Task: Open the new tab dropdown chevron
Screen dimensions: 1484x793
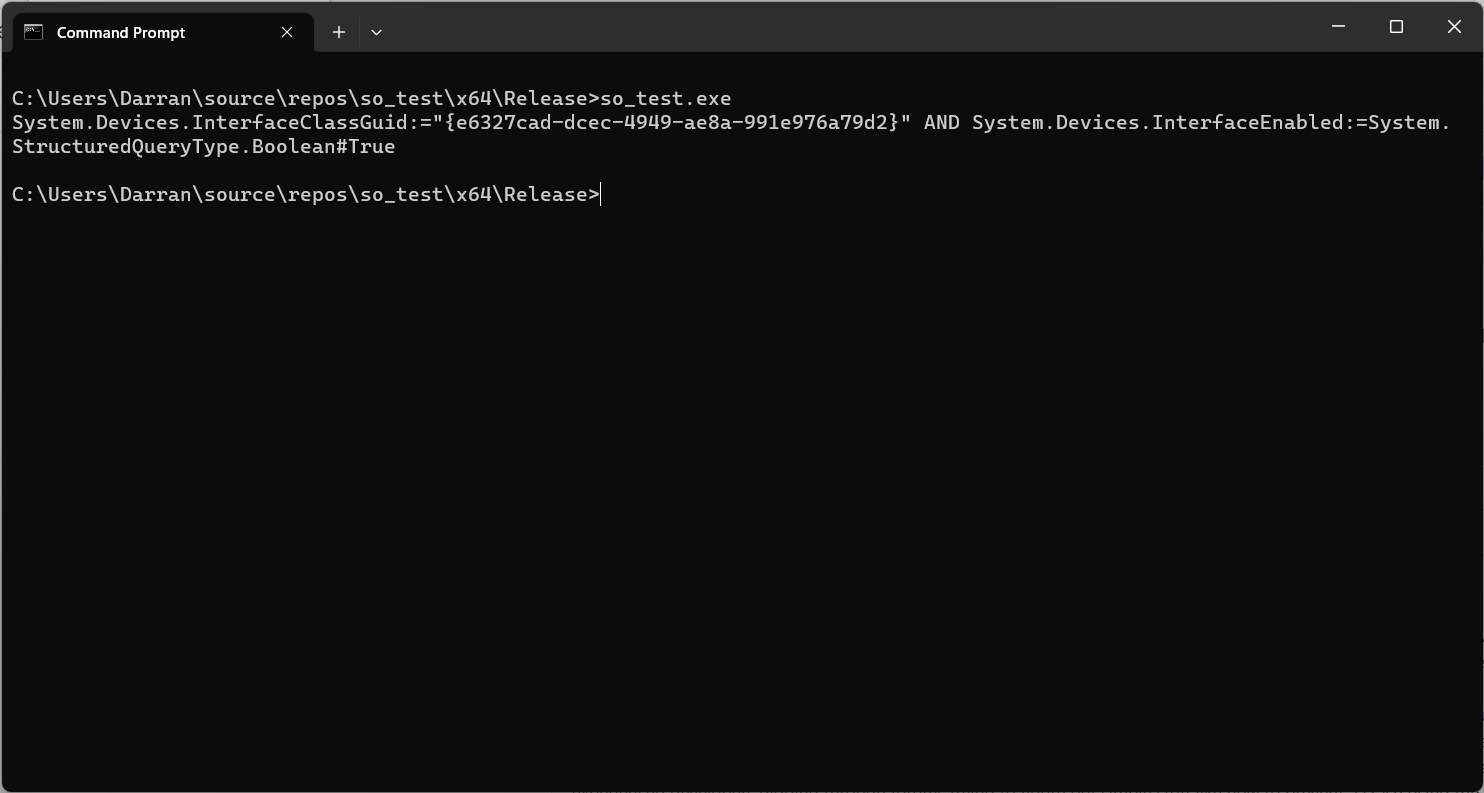Action: [x=377, y=32]
